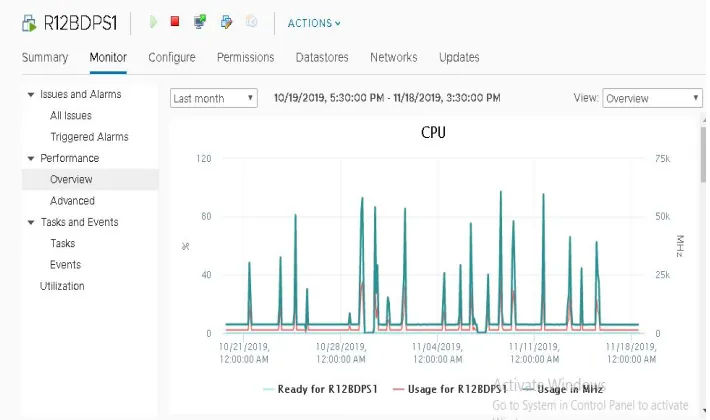
Task: Open the Configure tab
Action: click(x=172, y=57)
